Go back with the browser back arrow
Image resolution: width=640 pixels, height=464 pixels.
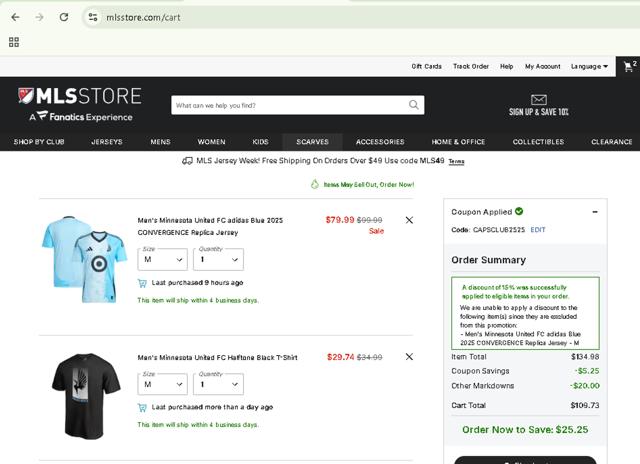15,17
